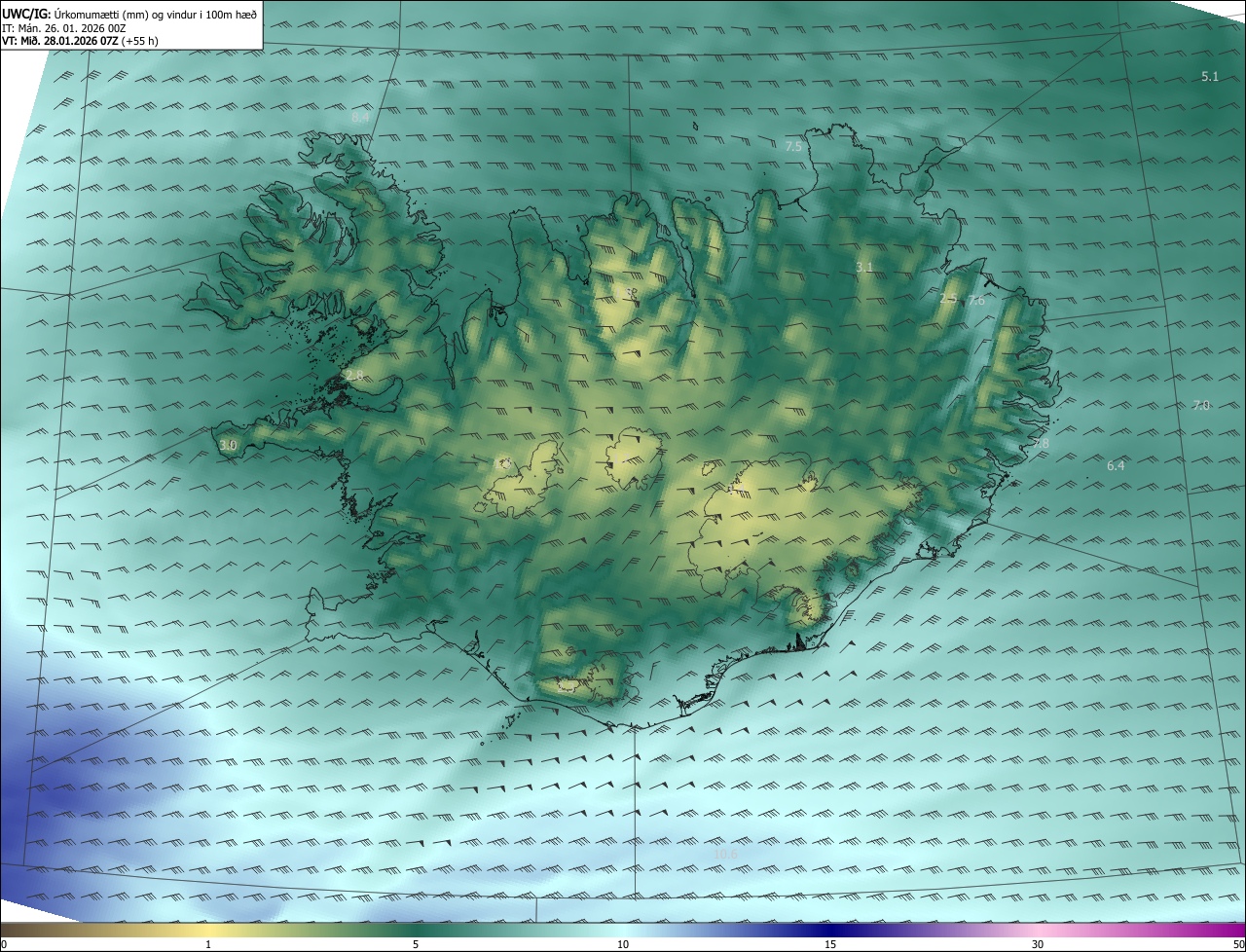Screen dimensions: 1246x952
Task: Click the color scale tick label "0"
Action: click(4, 944)
